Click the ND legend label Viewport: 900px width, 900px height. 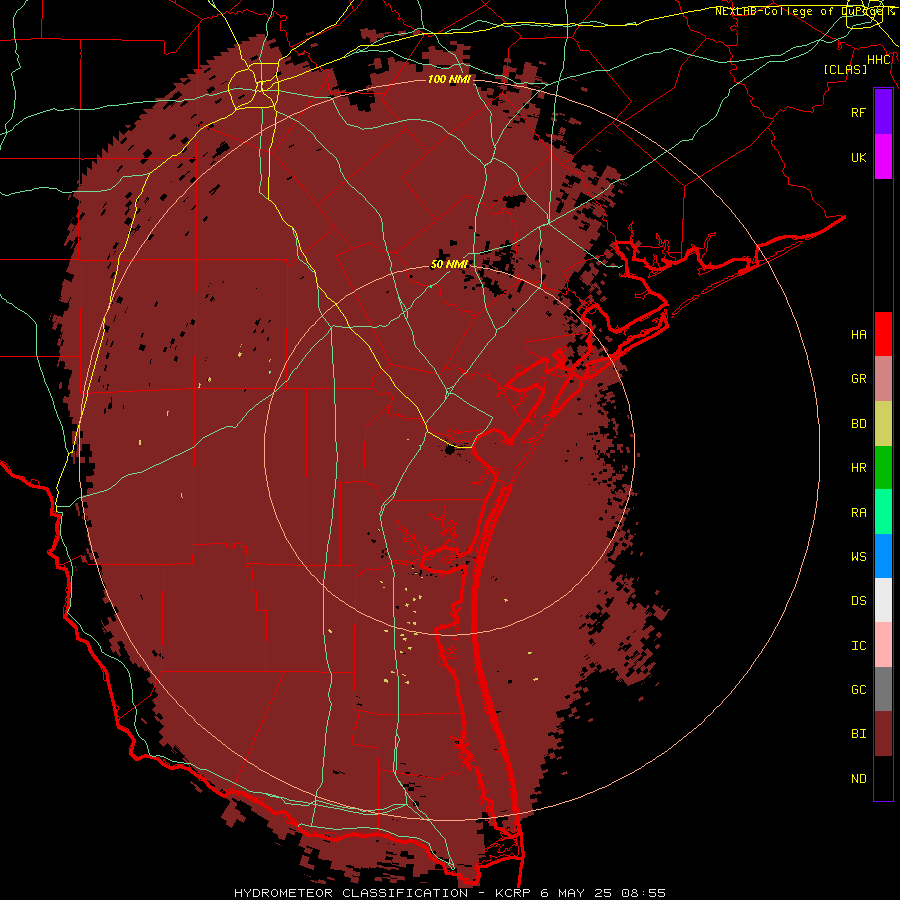(858, 779)
